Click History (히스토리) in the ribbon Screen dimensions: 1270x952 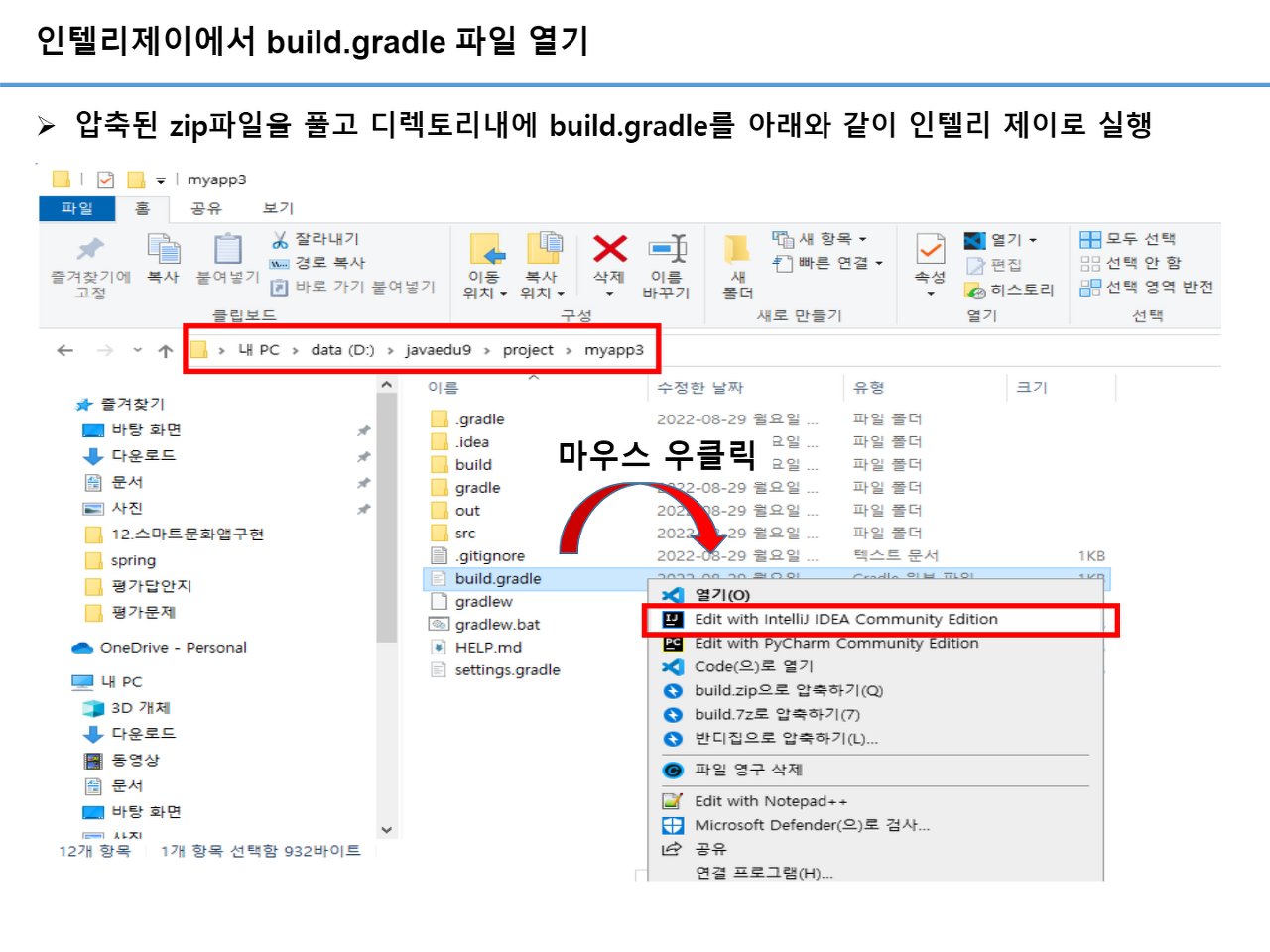point(1009,290)
